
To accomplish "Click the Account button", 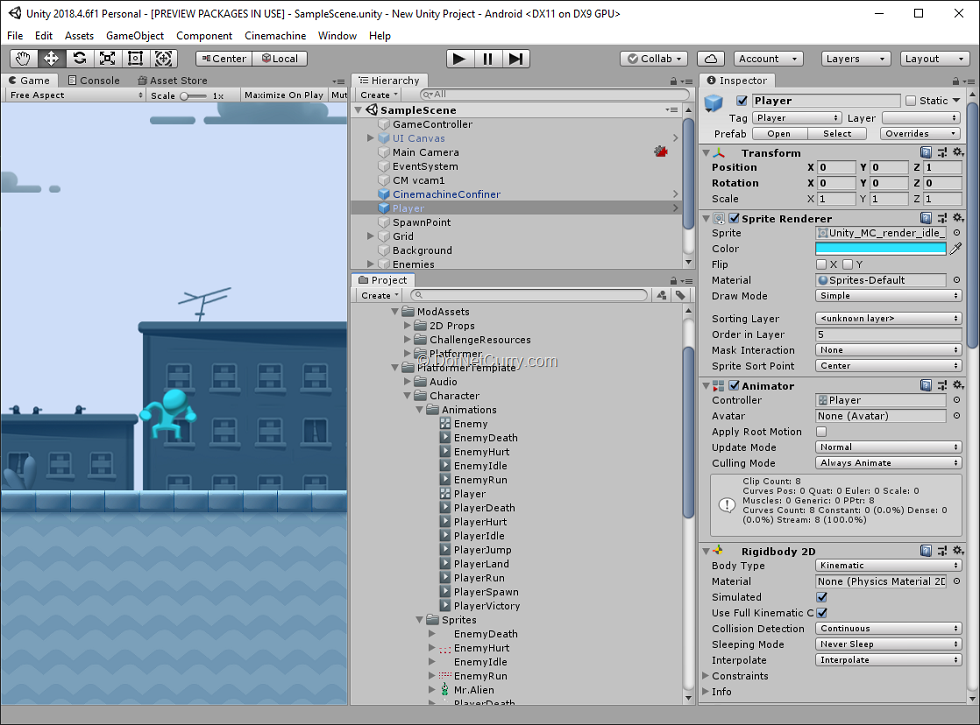I will 768,59.
